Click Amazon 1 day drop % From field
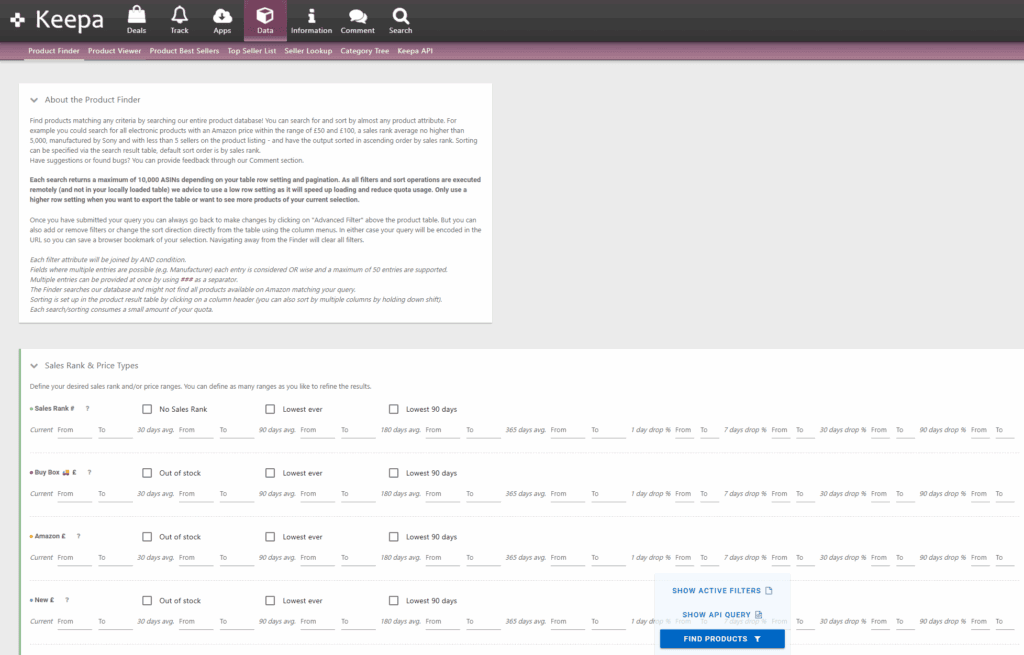Screen dimensions: 1024x655 [x=684, y=558]
